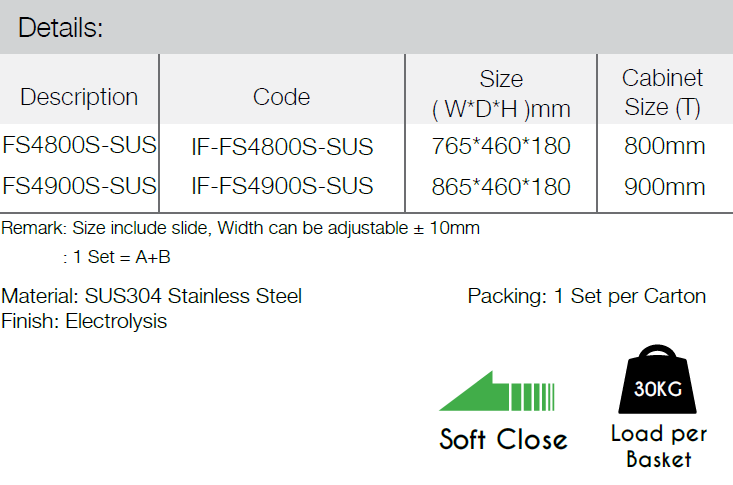This screenshot has height=485, width=733.
Task: Click the green Soft Close arrow icon
Action: pyautogui.click(x=497, y=391)
